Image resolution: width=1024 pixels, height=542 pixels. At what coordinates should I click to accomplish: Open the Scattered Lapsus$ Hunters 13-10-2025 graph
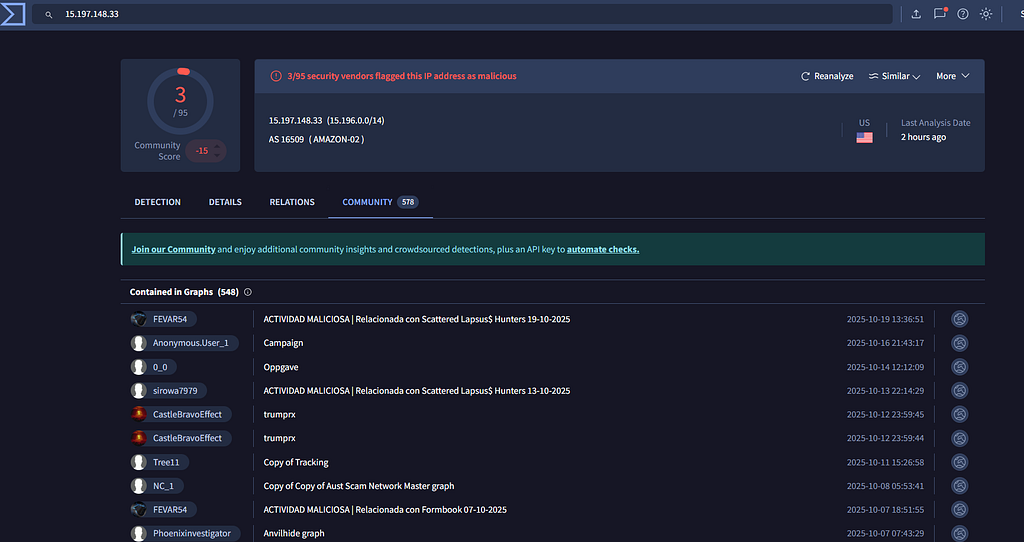point(417,391)
